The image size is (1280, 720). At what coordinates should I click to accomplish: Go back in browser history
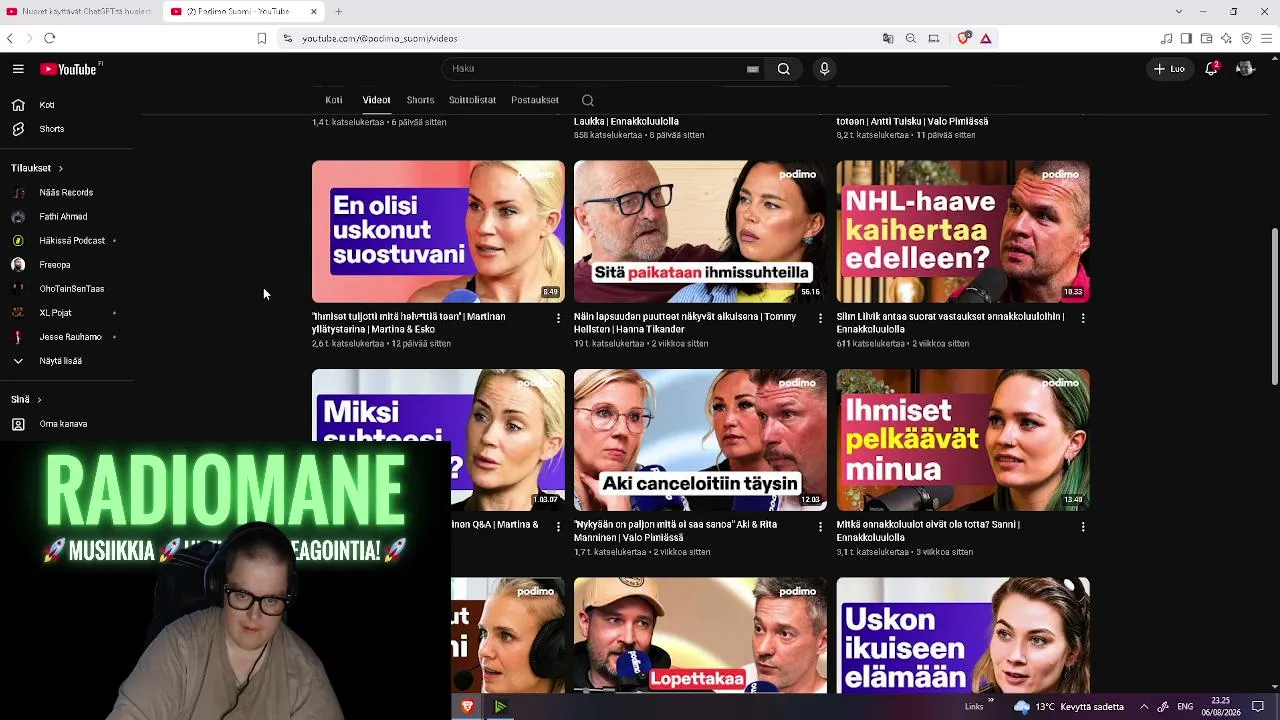(x=10, y=38)
